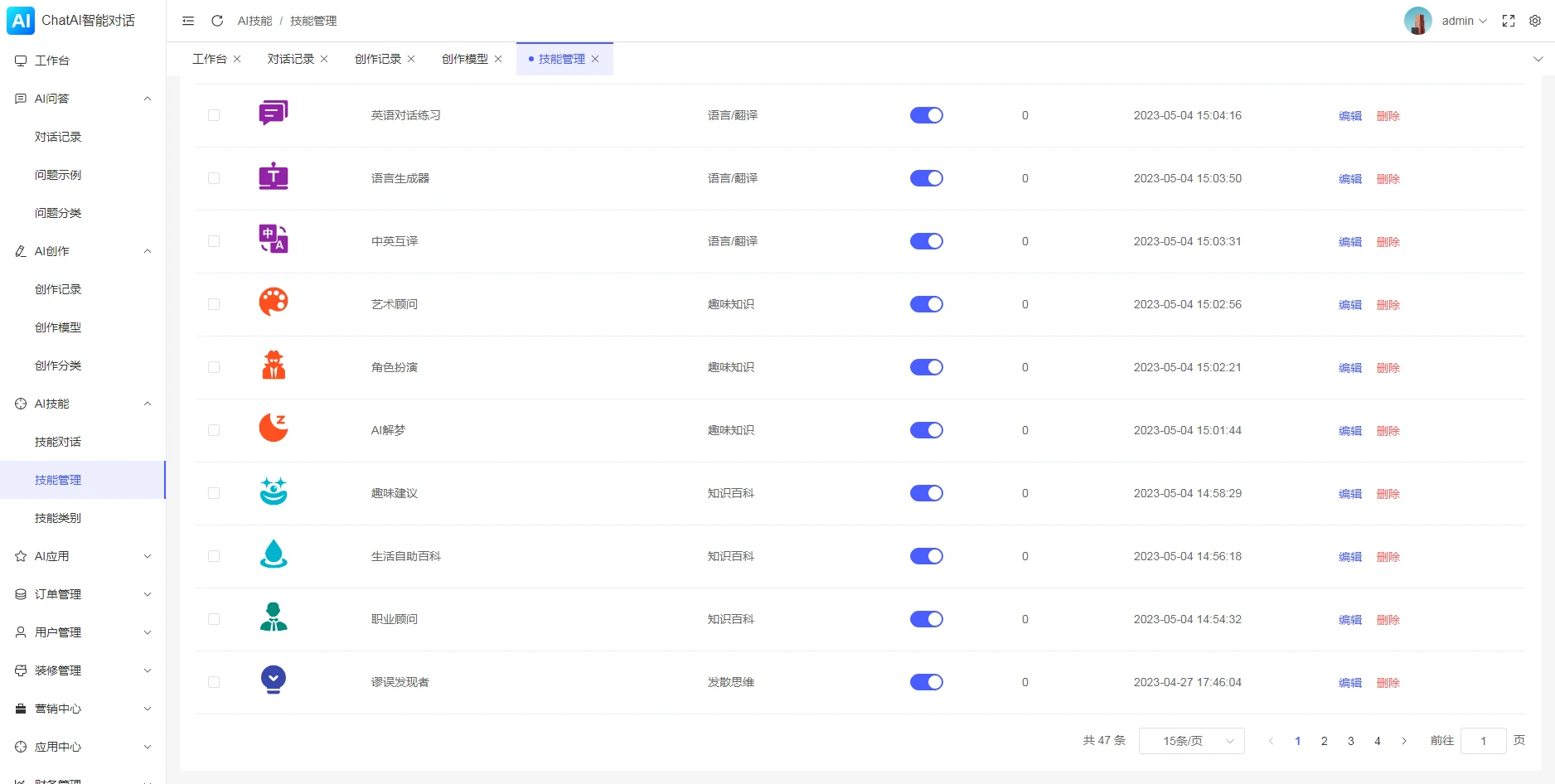Click the fullscreen icon near admin
The height and width of the screenshot is (784, 1555).
(x=1508, y=21)
